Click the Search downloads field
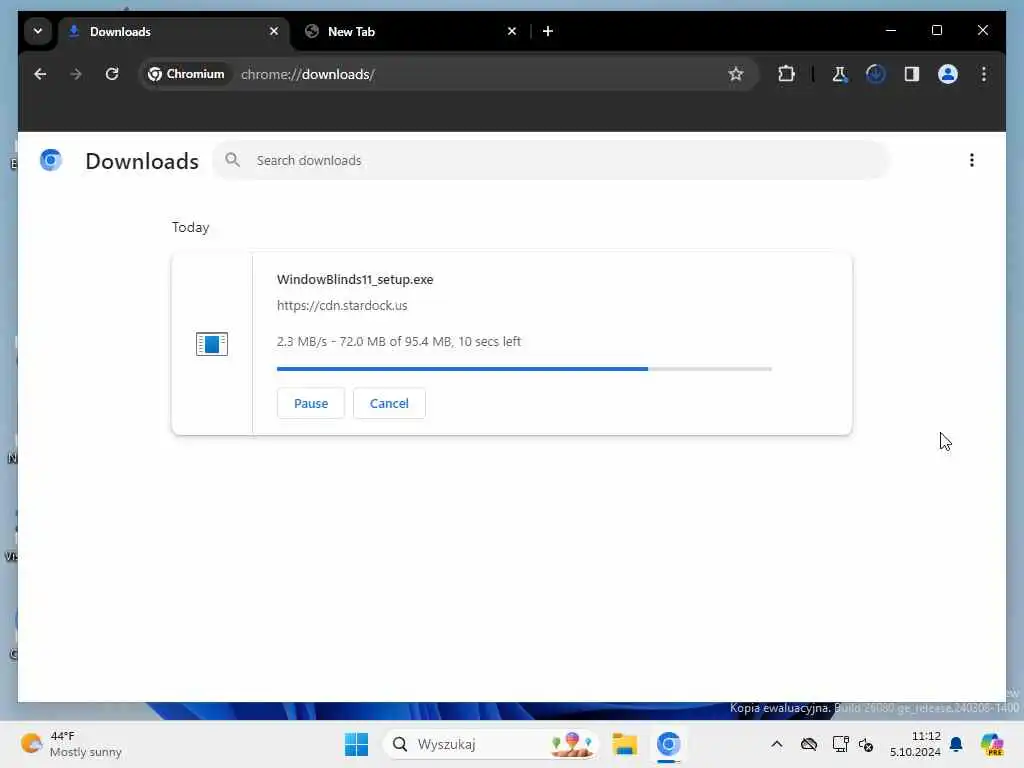The width and height of the screenshot is (1024, 768). point(552,161)
